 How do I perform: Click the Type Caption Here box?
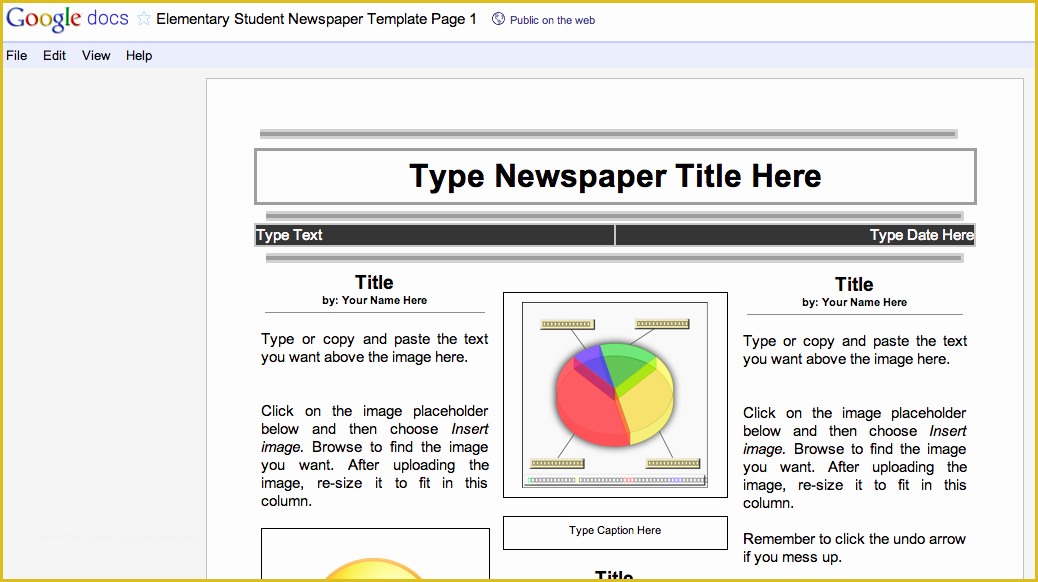(615, 533)
